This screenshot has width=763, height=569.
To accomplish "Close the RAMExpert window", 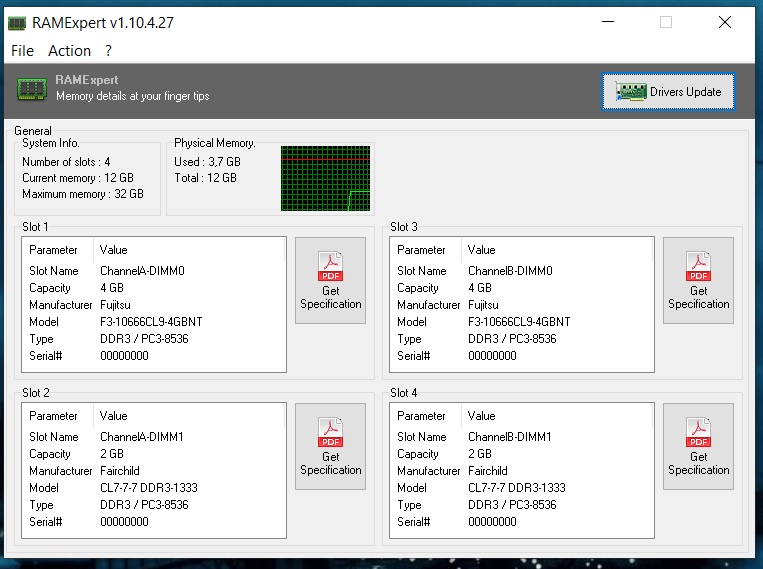I will coord(725,22).
